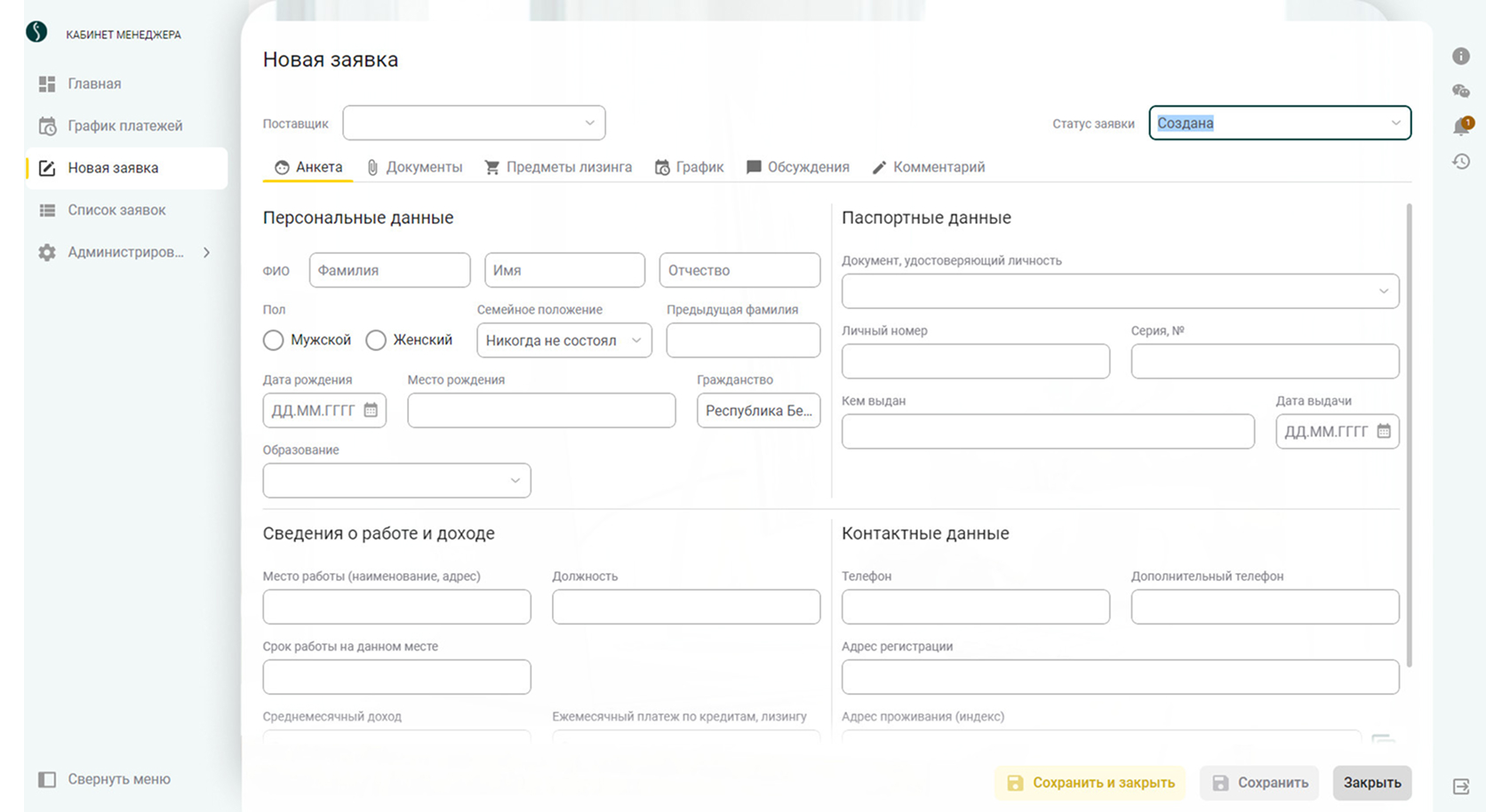Focus the Срок работы на данном месте field
The width and height of the screenshot is (1486, 812).
click(x=396, y=677)
